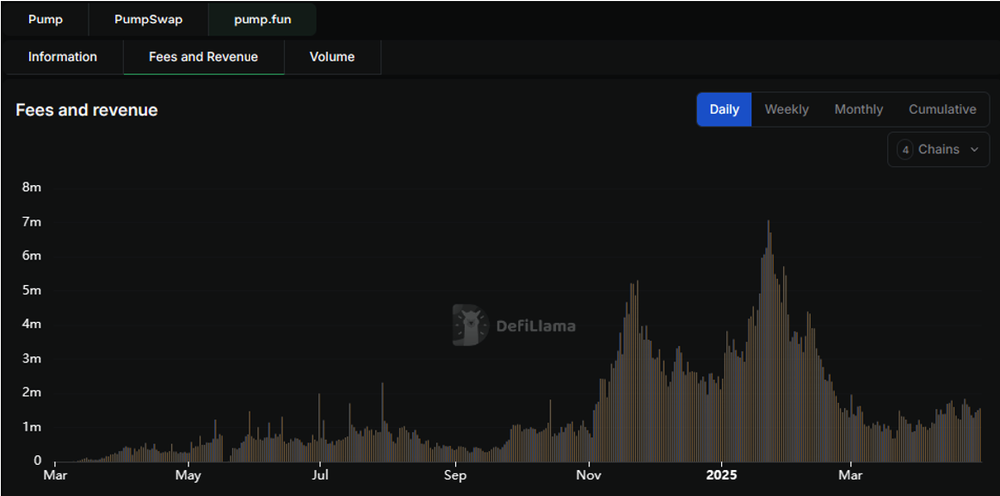Click the Fees and revenue chart heading
The height and width of the screenshot is (496, 1000).
click(x=87, y=110)
